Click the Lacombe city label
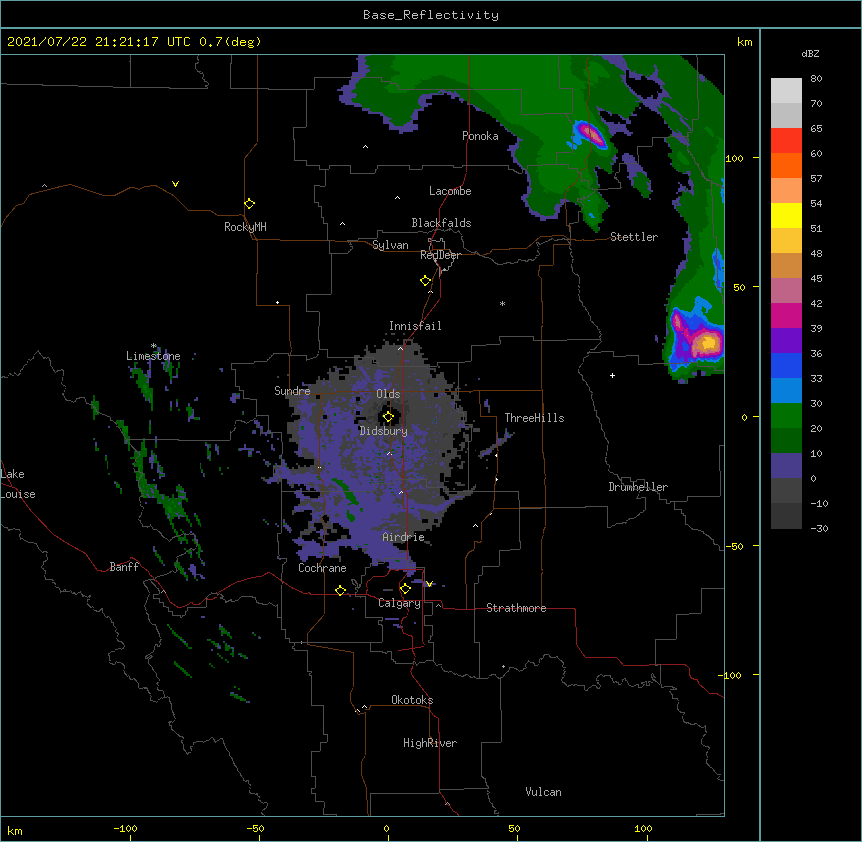Image resolution: width=862 pixels, height=842 pixels. click(450, 191)
